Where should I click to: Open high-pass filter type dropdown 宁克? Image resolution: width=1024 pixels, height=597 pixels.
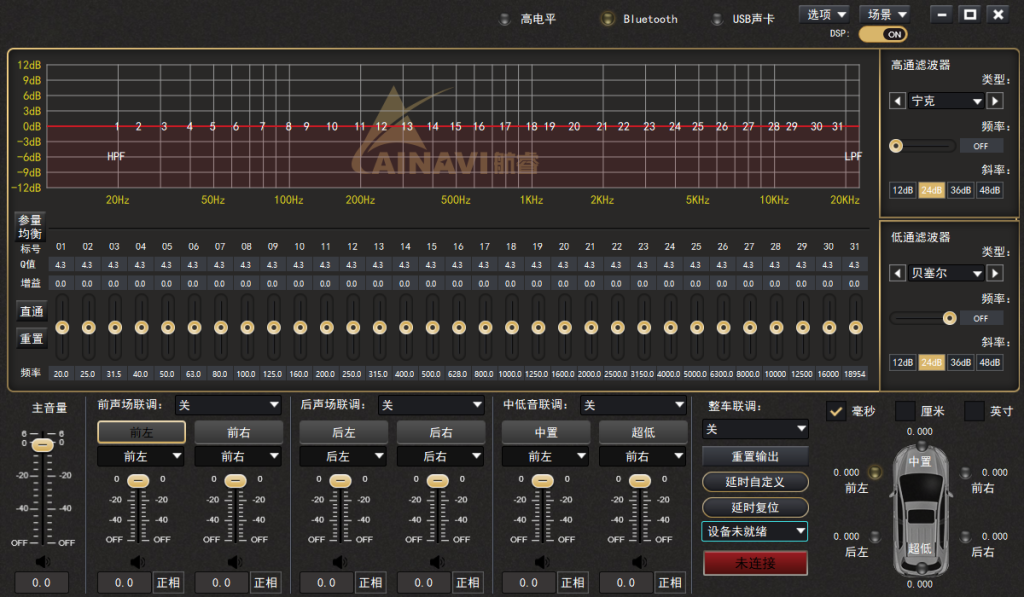pyautogui.click(x=946, y=101)
